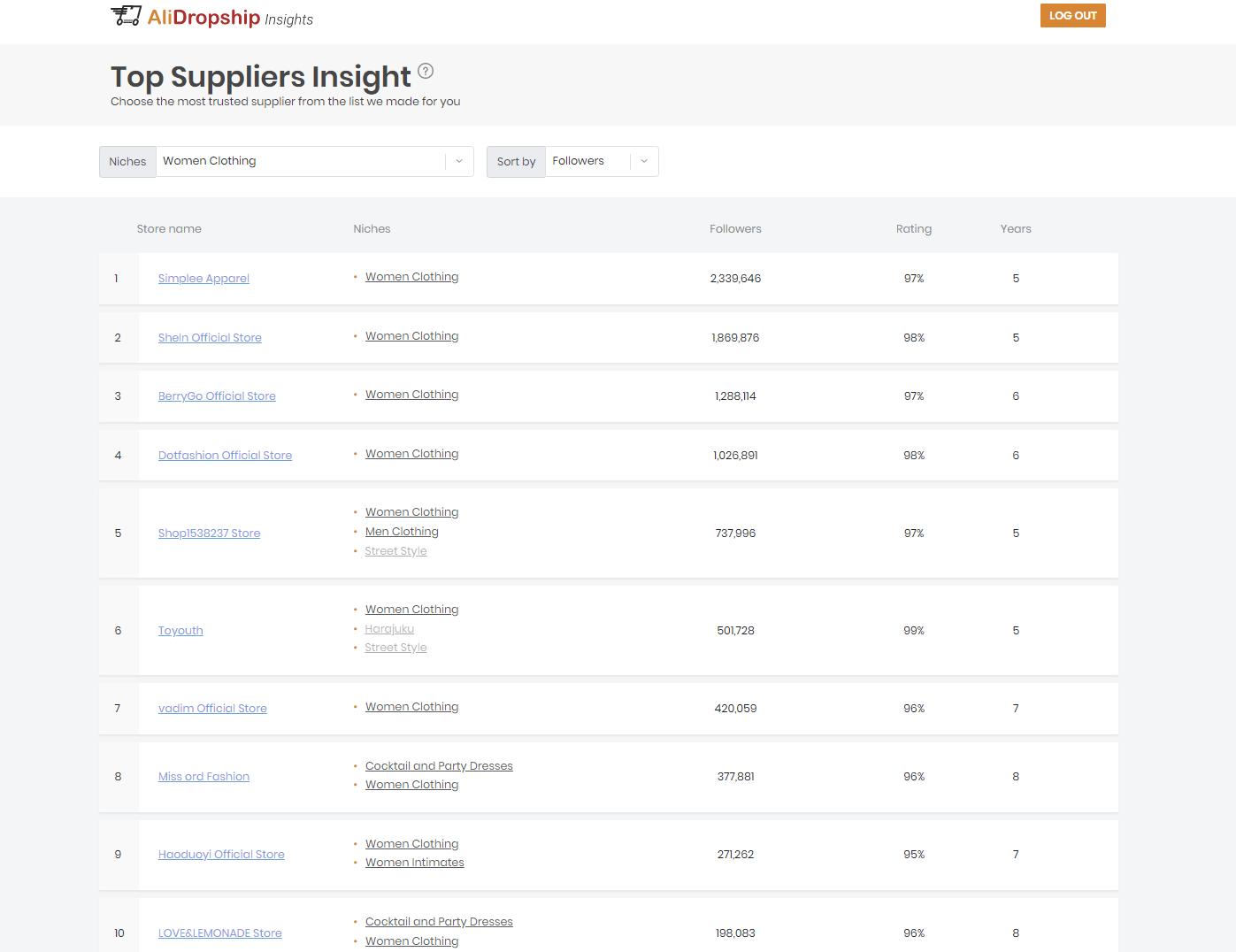
Task: Expand the Niches dropdown showing Women Clothing
Action: [x=458, y=161]
